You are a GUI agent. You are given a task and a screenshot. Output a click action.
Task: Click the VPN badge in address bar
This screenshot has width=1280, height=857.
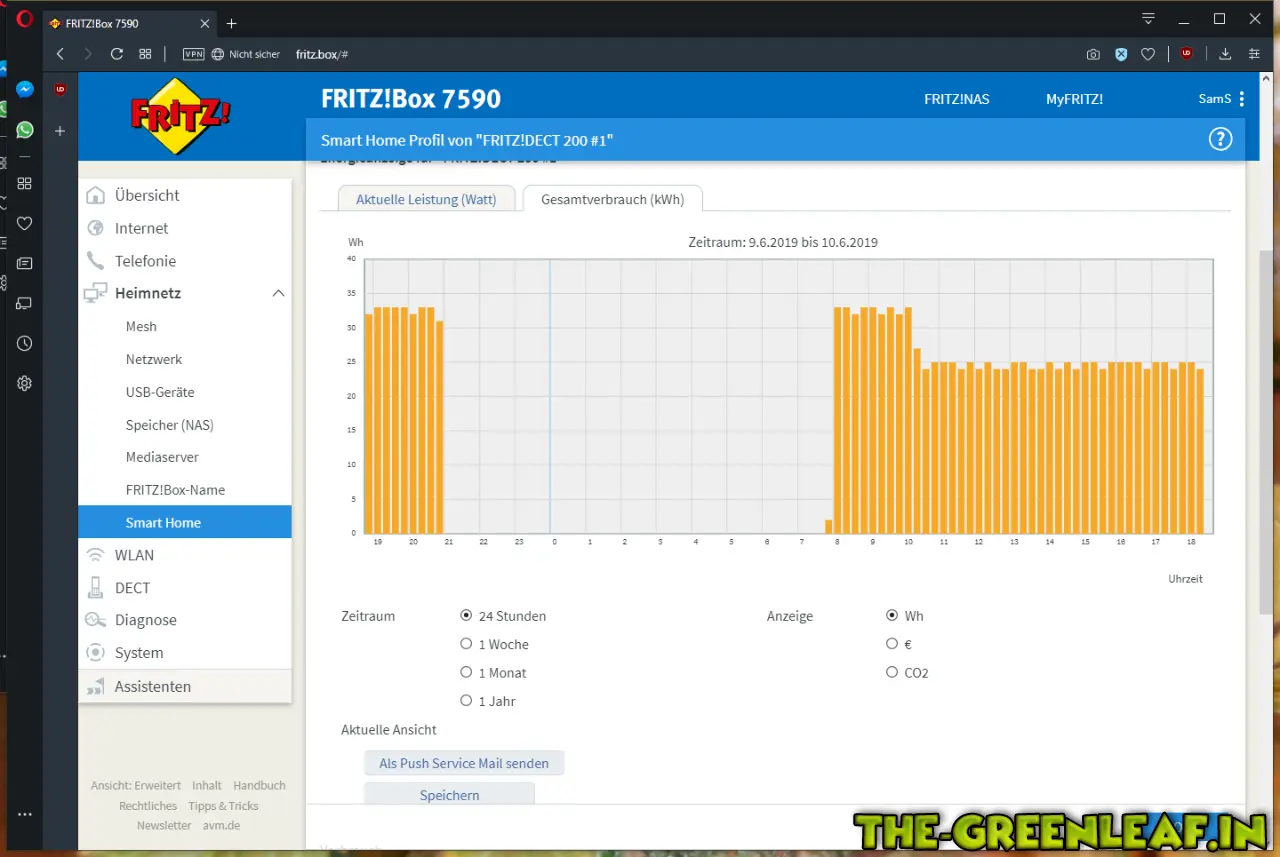point(193,54)
